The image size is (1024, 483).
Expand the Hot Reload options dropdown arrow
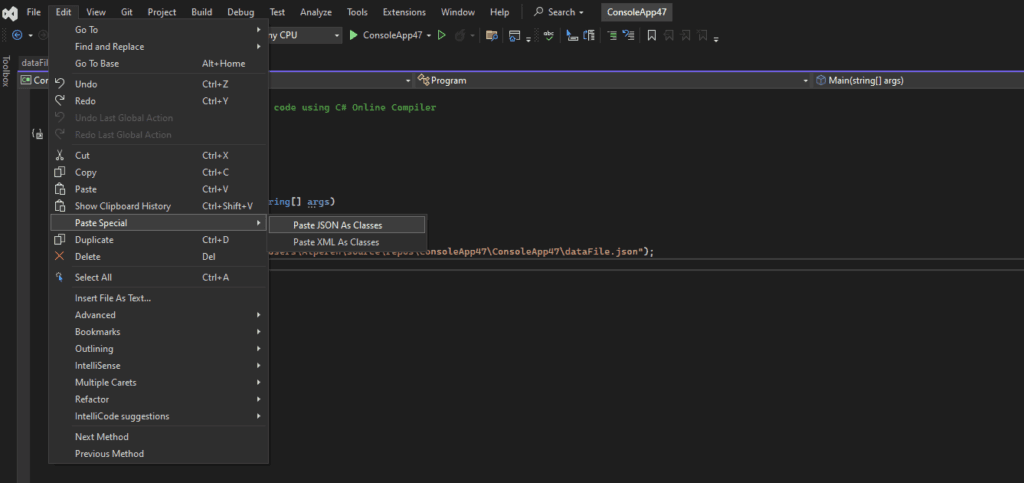coord(472,35)
